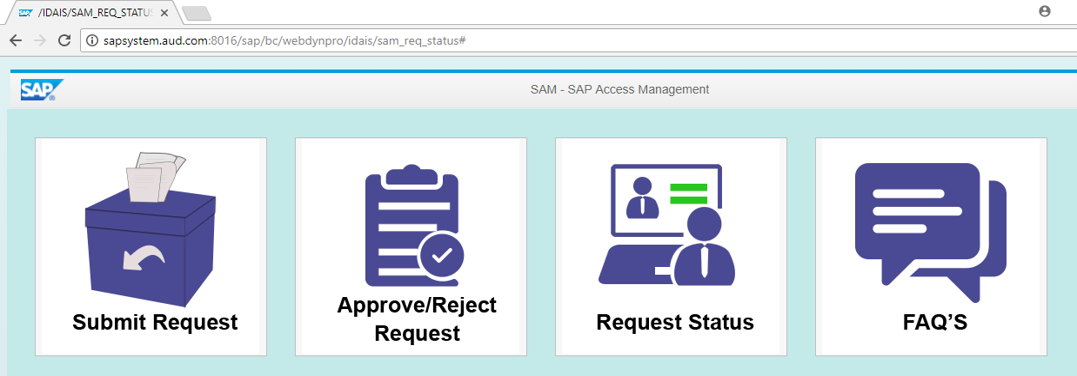Click SAM - SAP Access Management title
Image resolution: width=1077 pixels, height=376 pixels.
click(620, 89)
